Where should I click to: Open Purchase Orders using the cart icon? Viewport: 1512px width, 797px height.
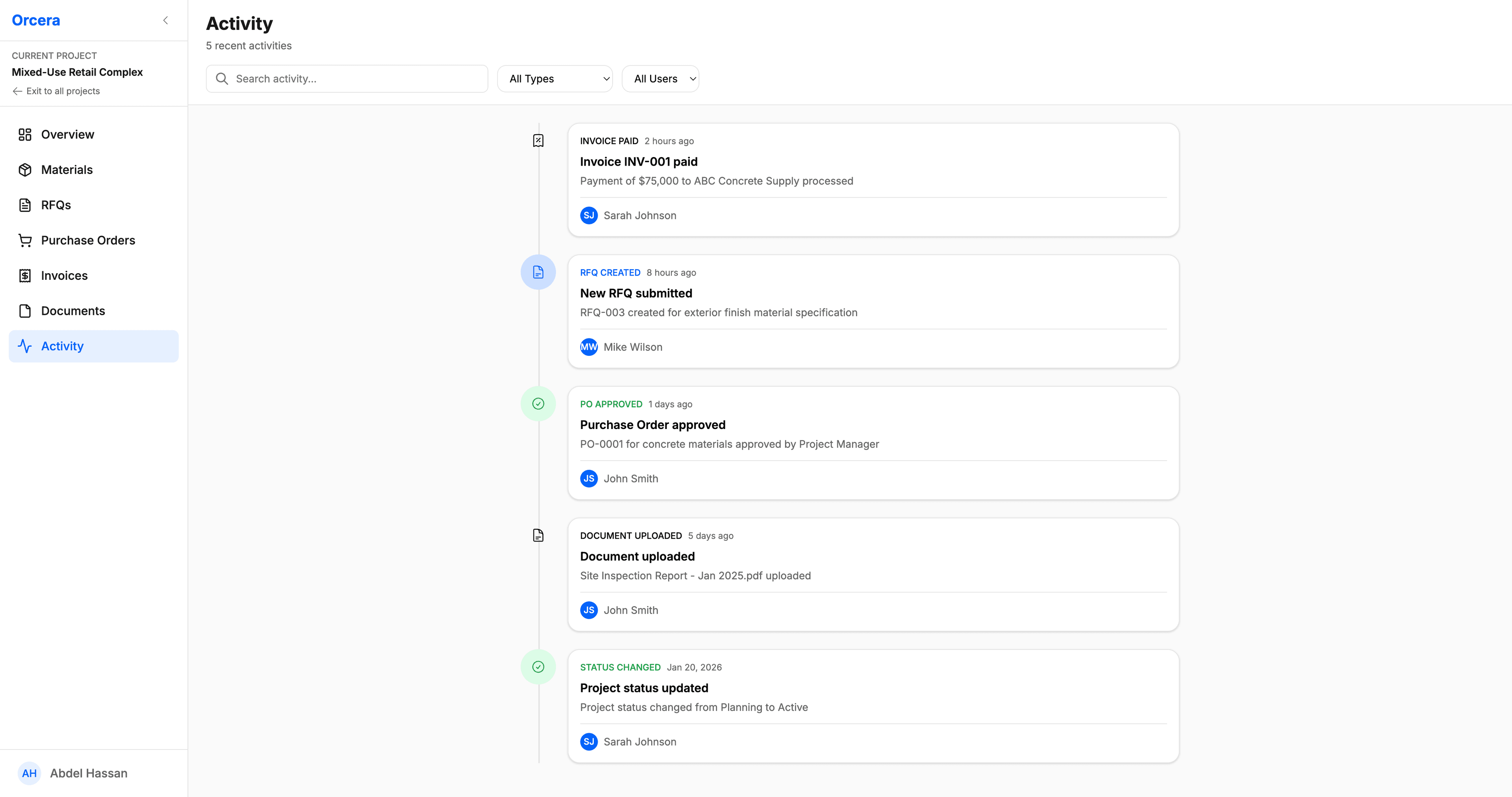point(25,240)
